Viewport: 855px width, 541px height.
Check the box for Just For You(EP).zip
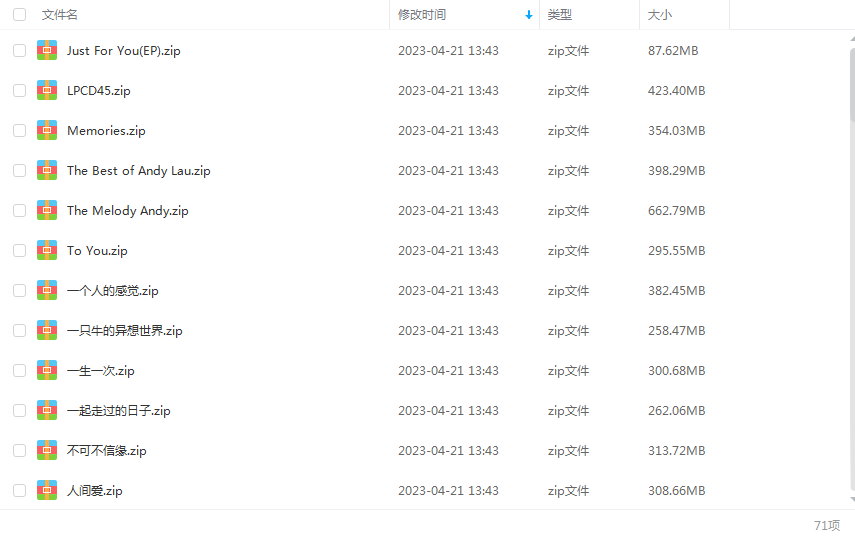tap(20, 51)
